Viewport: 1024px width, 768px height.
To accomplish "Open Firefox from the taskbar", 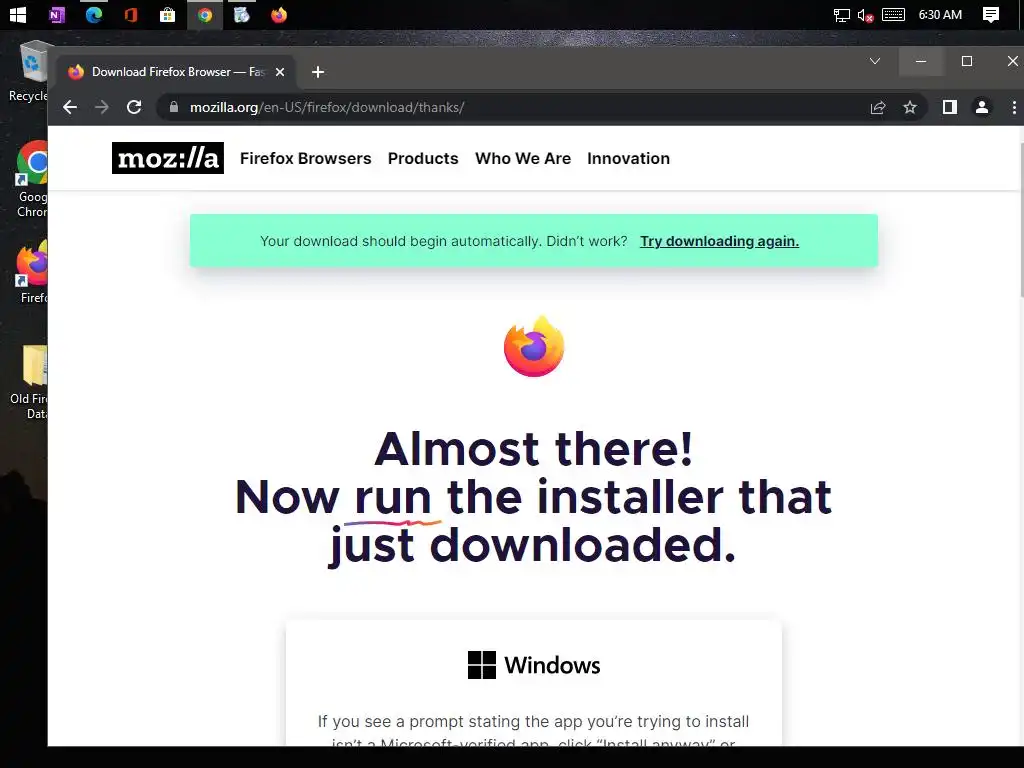I will coord(279,14).
